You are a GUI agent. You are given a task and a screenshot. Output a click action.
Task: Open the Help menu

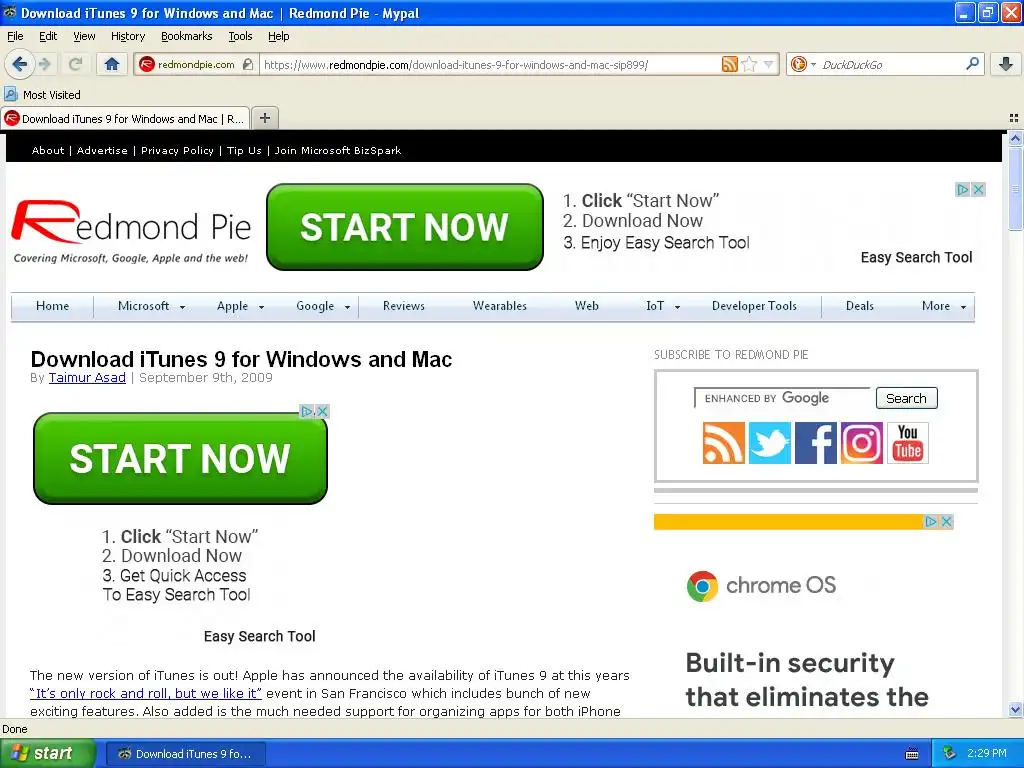pos(278,36)
